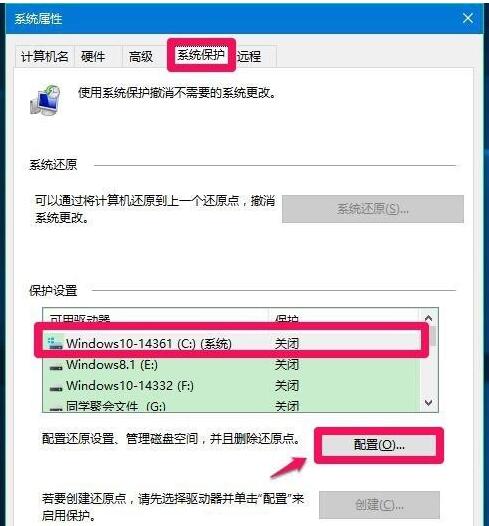Open the 硬件 tab

click(x=93, y=56)
